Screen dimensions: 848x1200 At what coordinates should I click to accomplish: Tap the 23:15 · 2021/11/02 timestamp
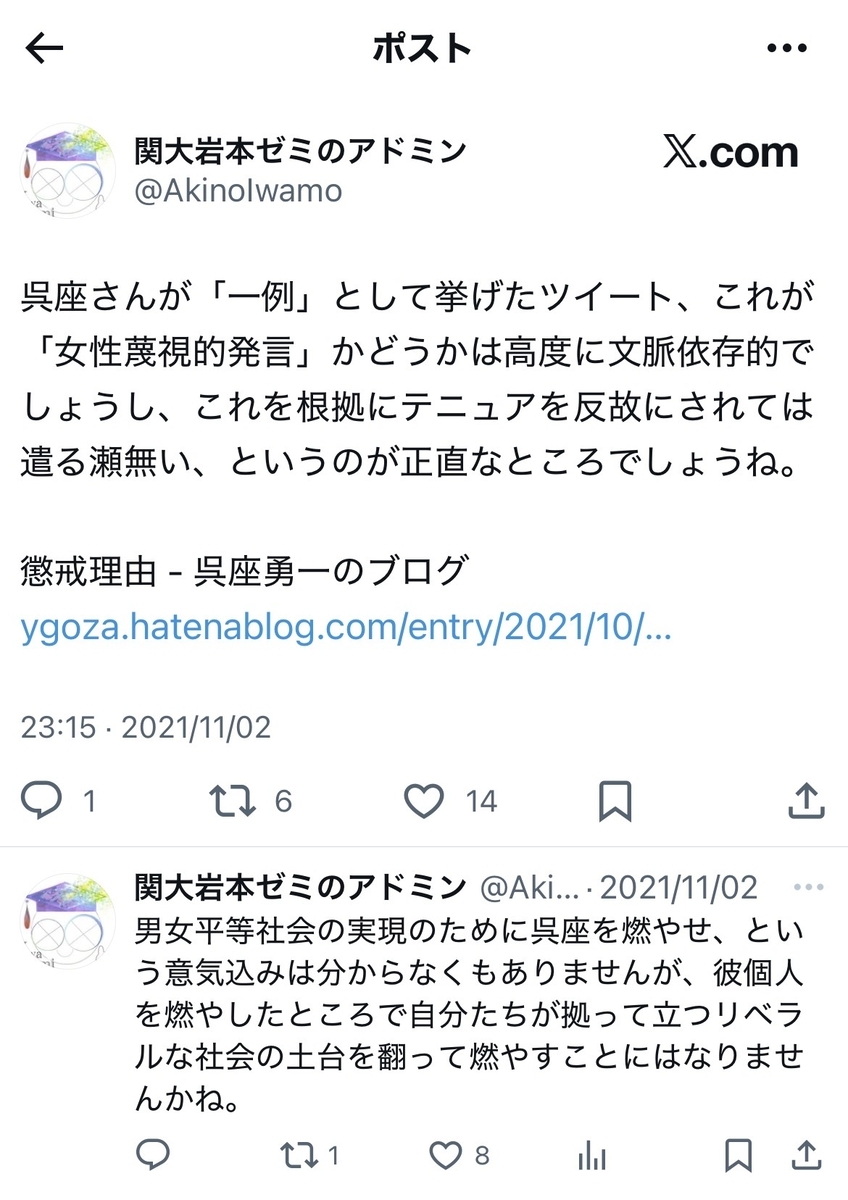point(146,726)
